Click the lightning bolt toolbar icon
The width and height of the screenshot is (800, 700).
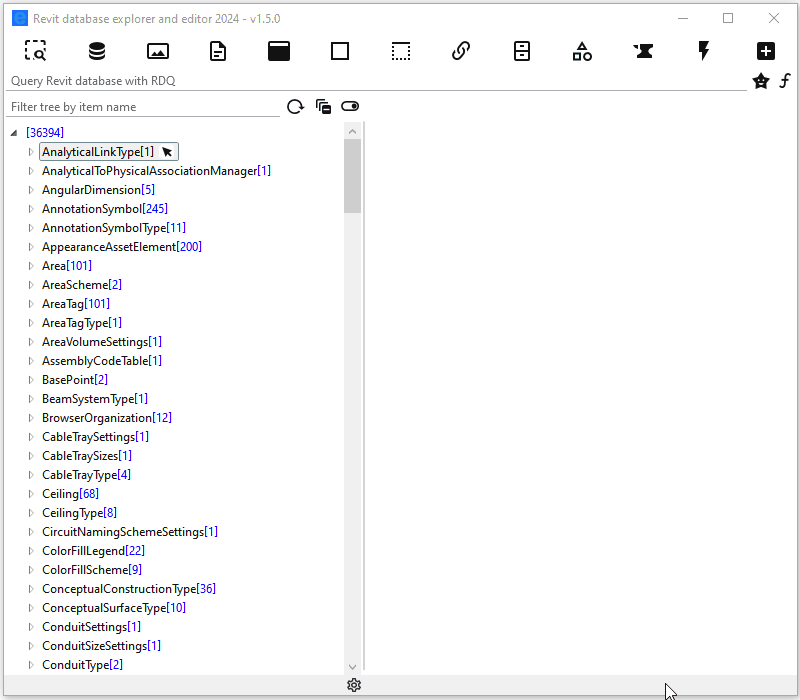point(704,51)
